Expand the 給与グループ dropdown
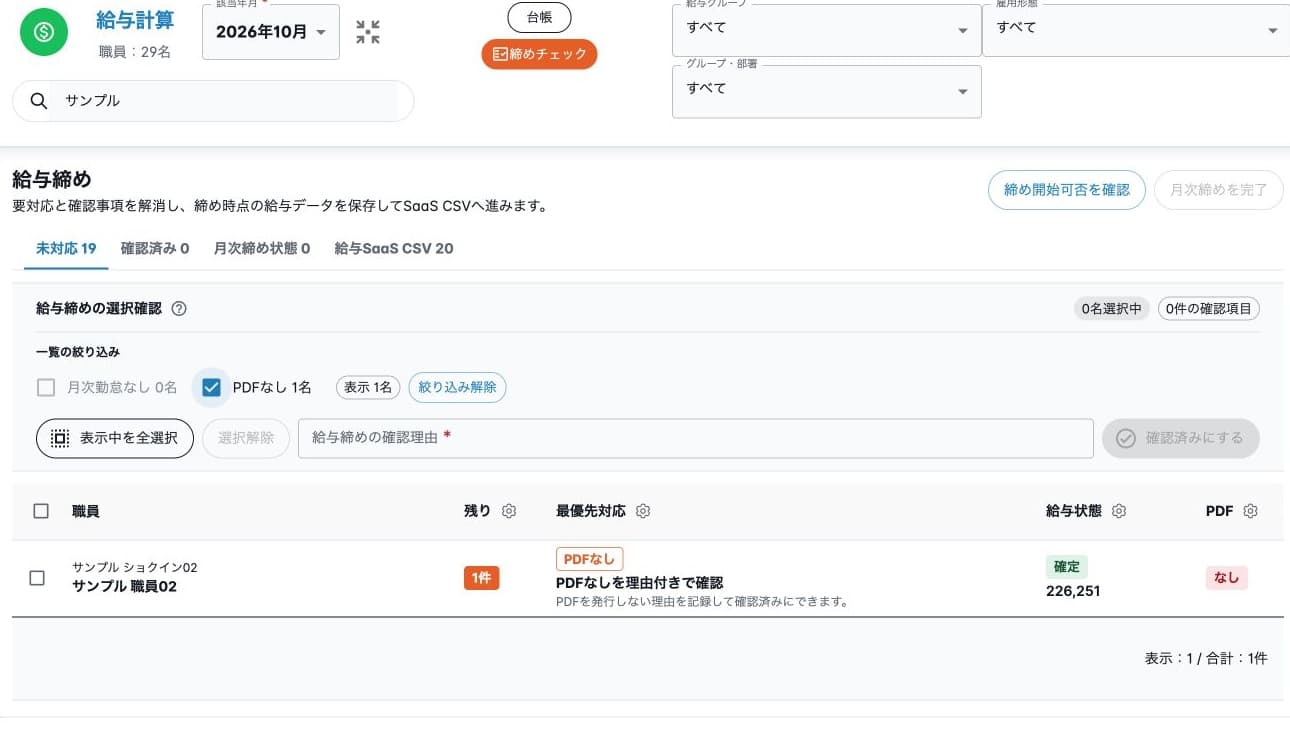The image size is (1290, 750). tap(826, 30)
